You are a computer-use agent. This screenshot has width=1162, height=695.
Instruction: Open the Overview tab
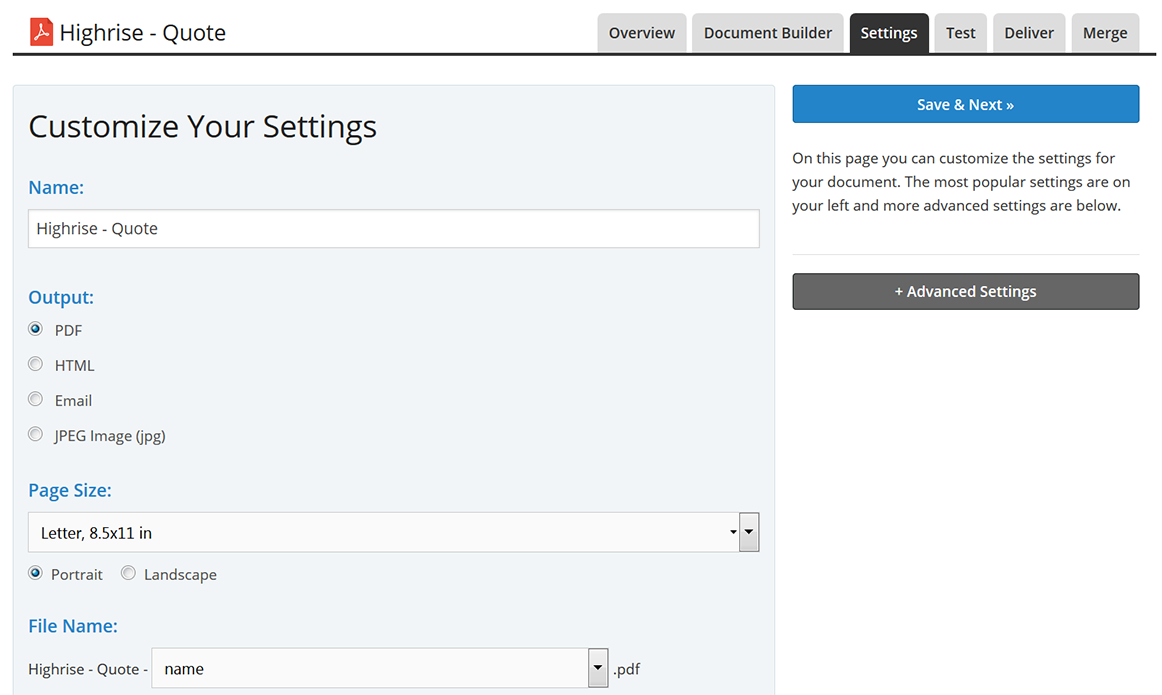pos(641,33)
